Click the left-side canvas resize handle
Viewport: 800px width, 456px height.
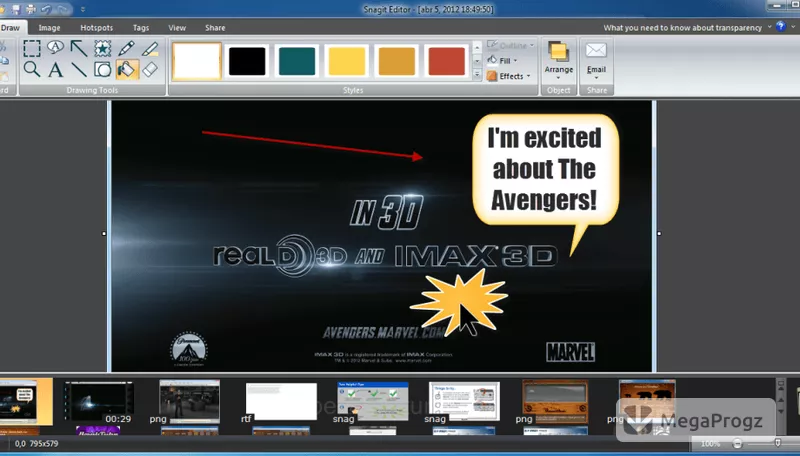(x=104, y=234)
